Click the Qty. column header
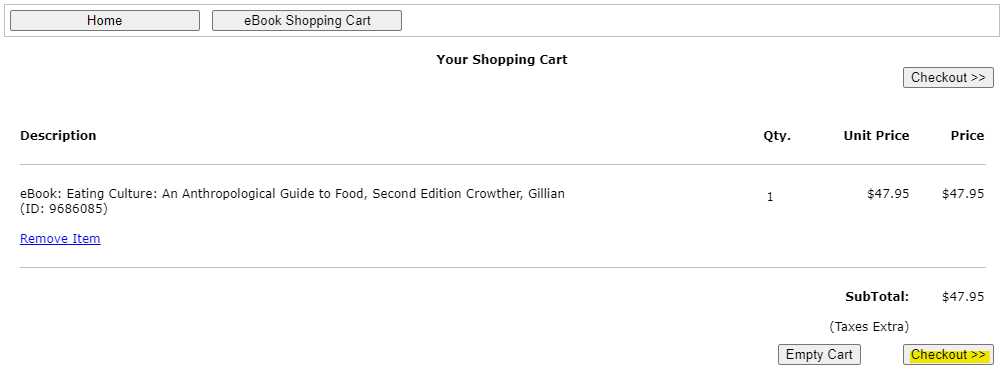Screen dimensions: 1004x372 click(777, 136)
